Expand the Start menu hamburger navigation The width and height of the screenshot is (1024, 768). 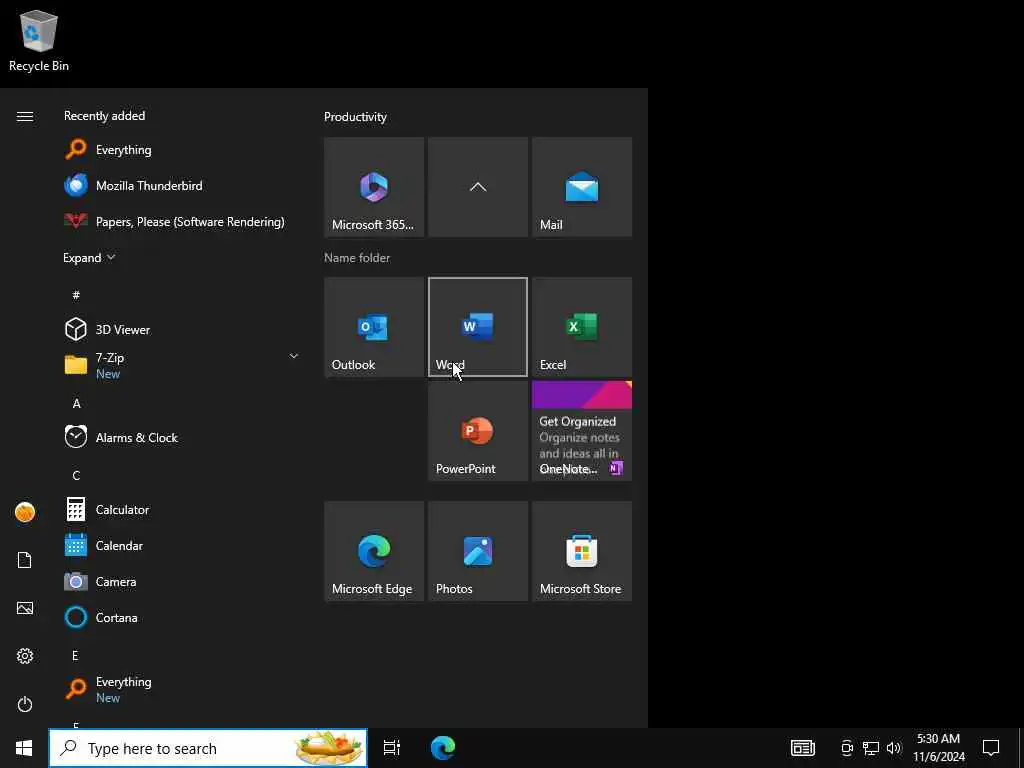(25, 116)
